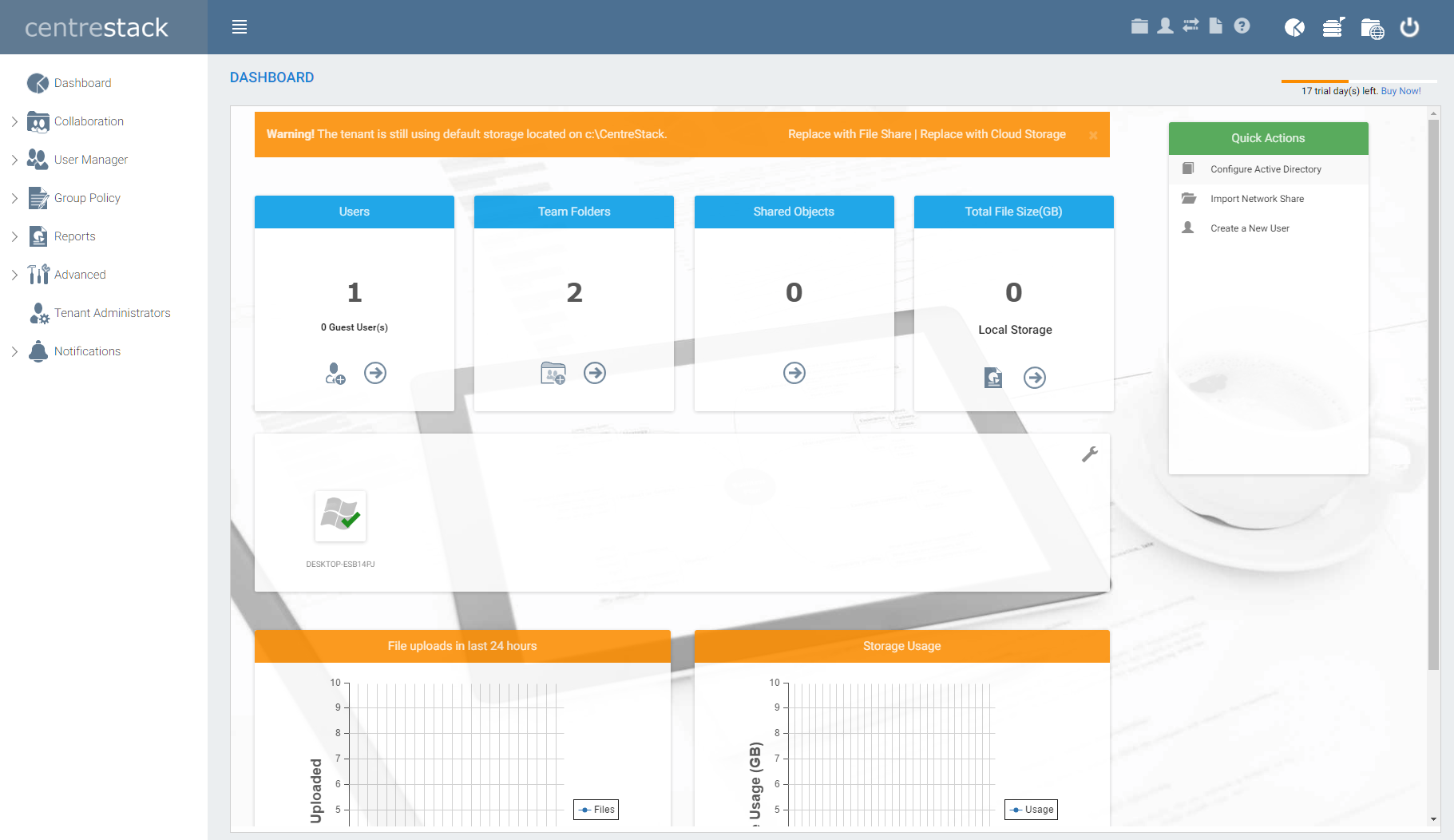1454x840 pixels.
Task: Expand the Reports chevron
Action: (x=14, y=236)
